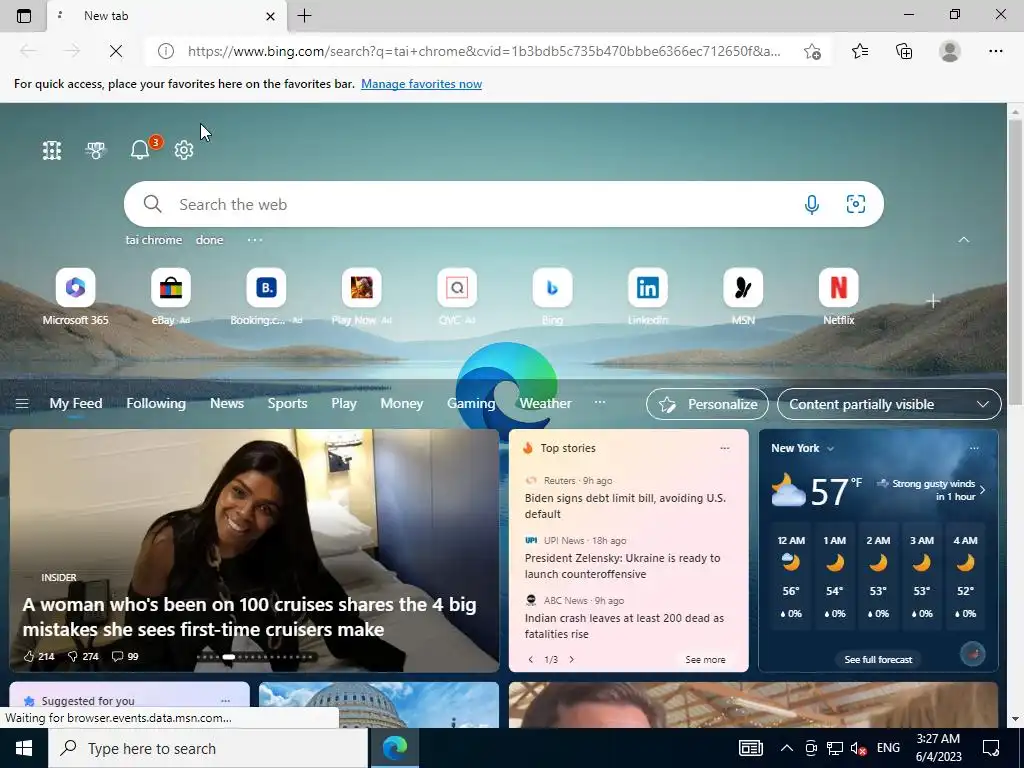Start voice search with microphone icon

coord(811,204)
